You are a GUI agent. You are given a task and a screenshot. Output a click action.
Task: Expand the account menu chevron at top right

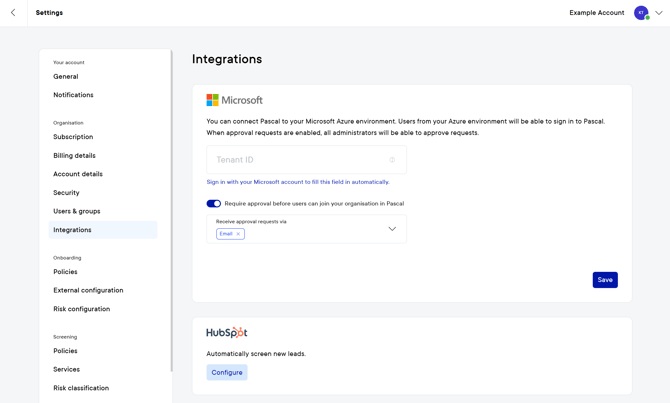pos(659,13)
